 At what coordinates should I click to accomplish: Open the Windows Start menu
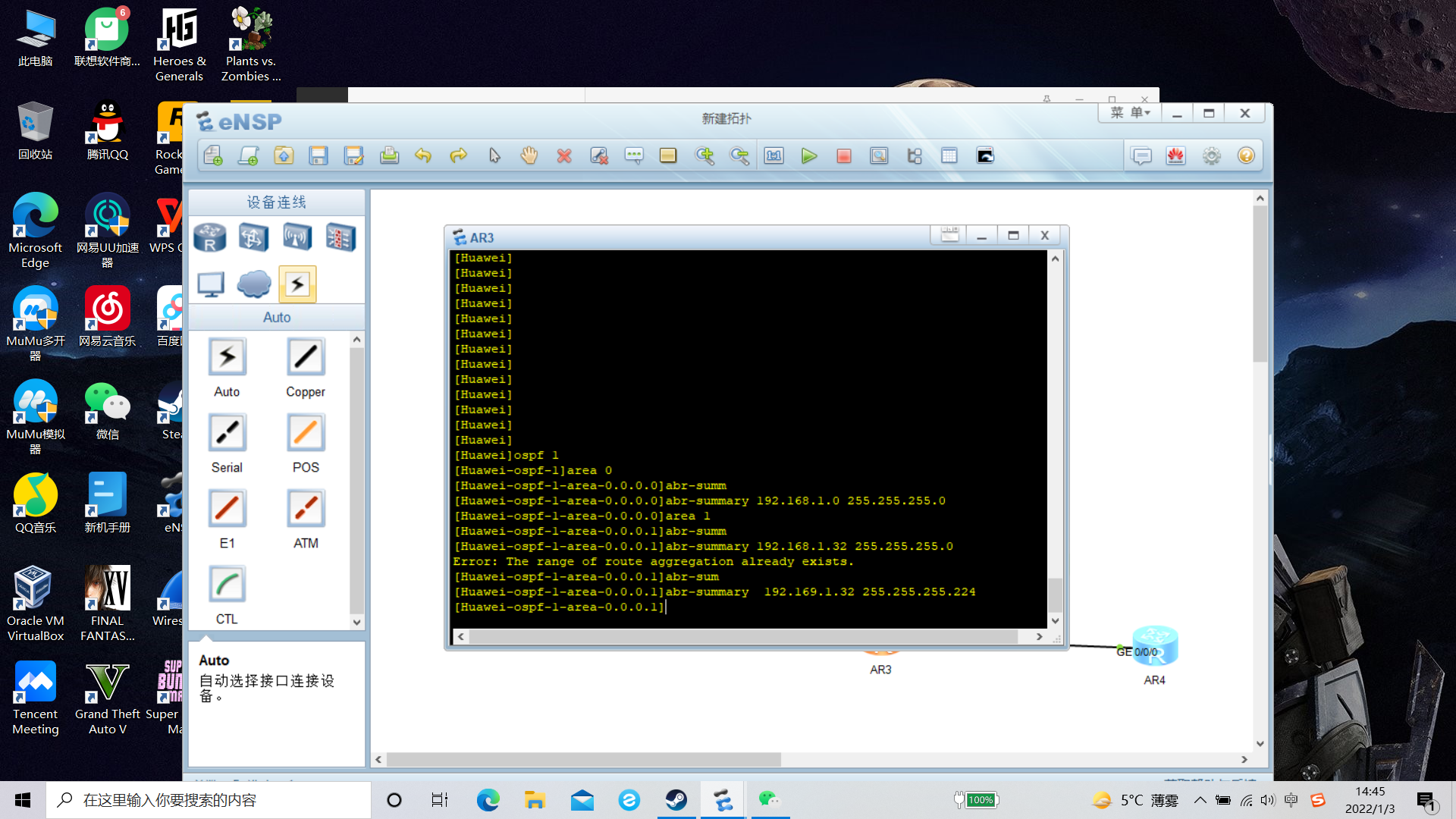pos(23,800)
